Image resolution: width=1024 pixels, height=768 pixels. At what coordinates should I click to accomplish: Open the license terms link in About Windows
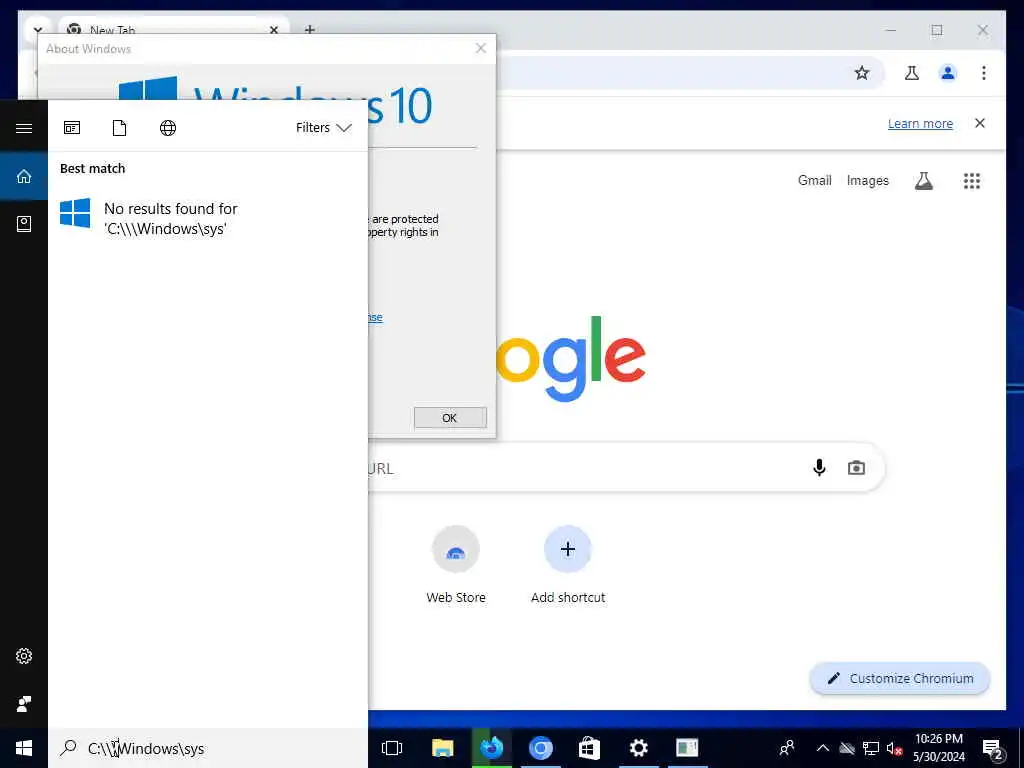375,317
